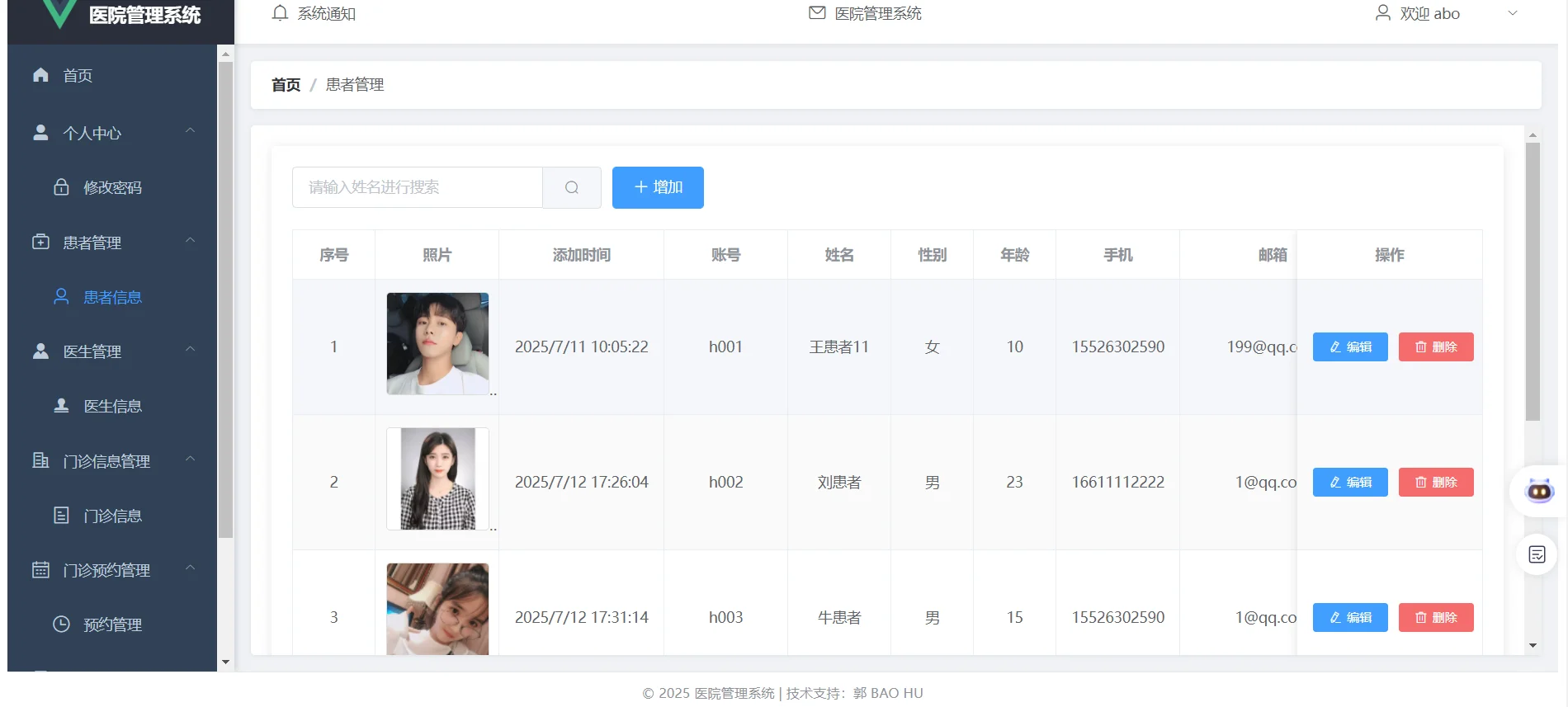Click the green V logo icon

pyautogui.click(x=60, y=14)
